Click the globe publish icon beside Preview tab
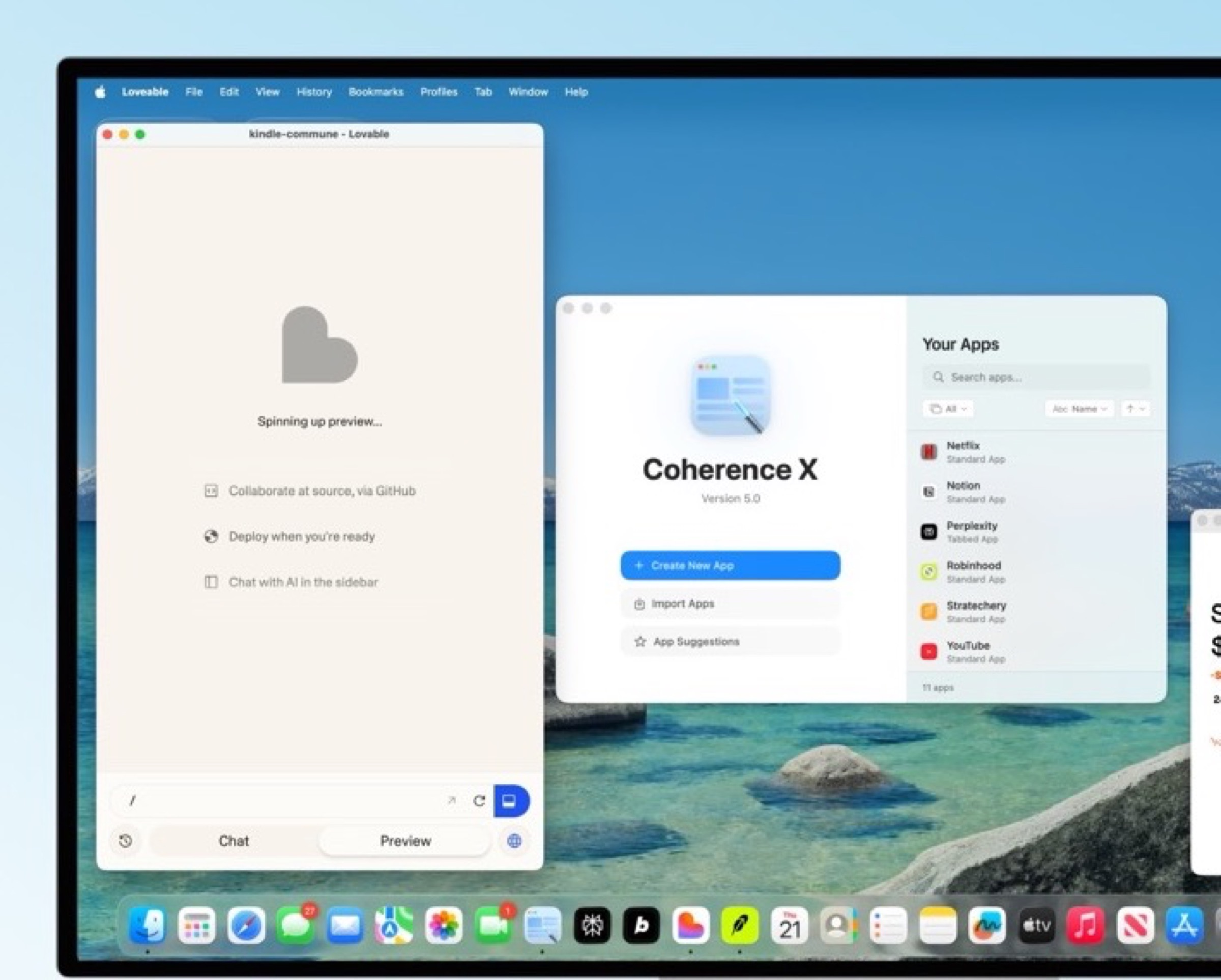This screenshot has width=1221, height=980. [x=514, y=841]
